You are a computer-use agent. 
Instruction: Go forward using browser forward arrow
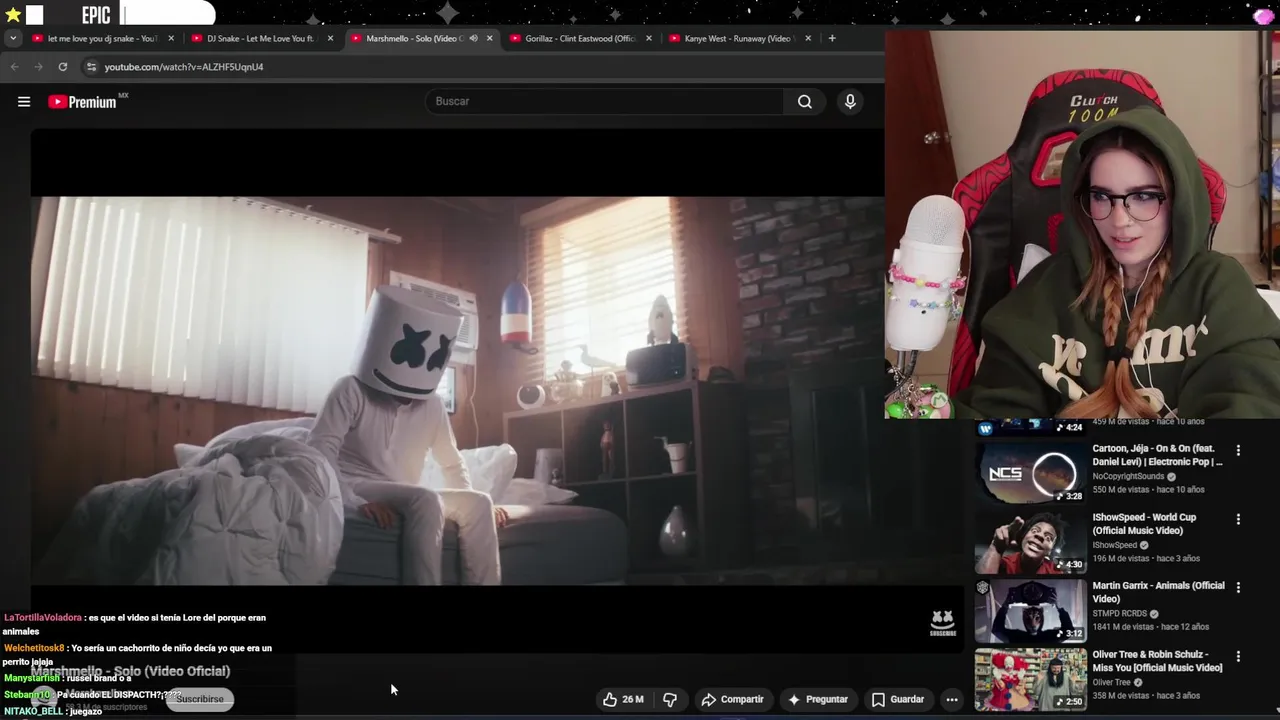tap(38, 67)
